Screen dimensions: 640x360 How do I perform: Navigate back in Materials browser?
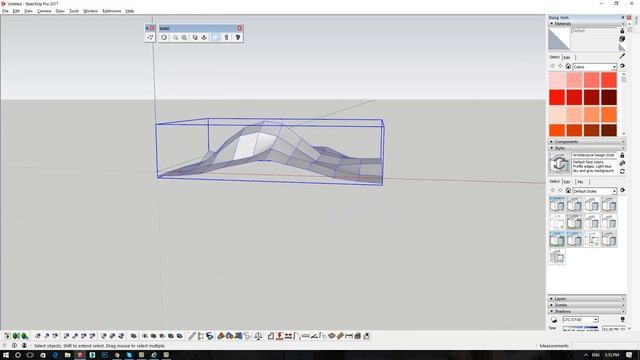pyautogui.click(x=553, y=66)
